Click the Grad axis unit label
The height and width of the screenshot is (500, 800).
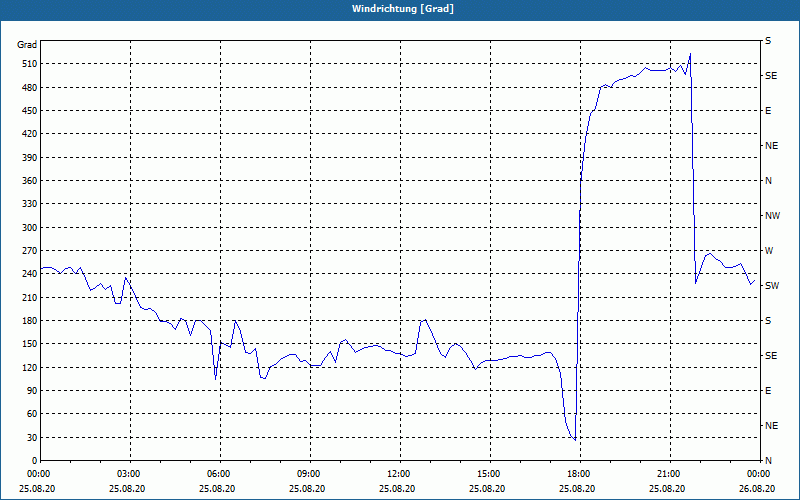[x=27, y=45]
